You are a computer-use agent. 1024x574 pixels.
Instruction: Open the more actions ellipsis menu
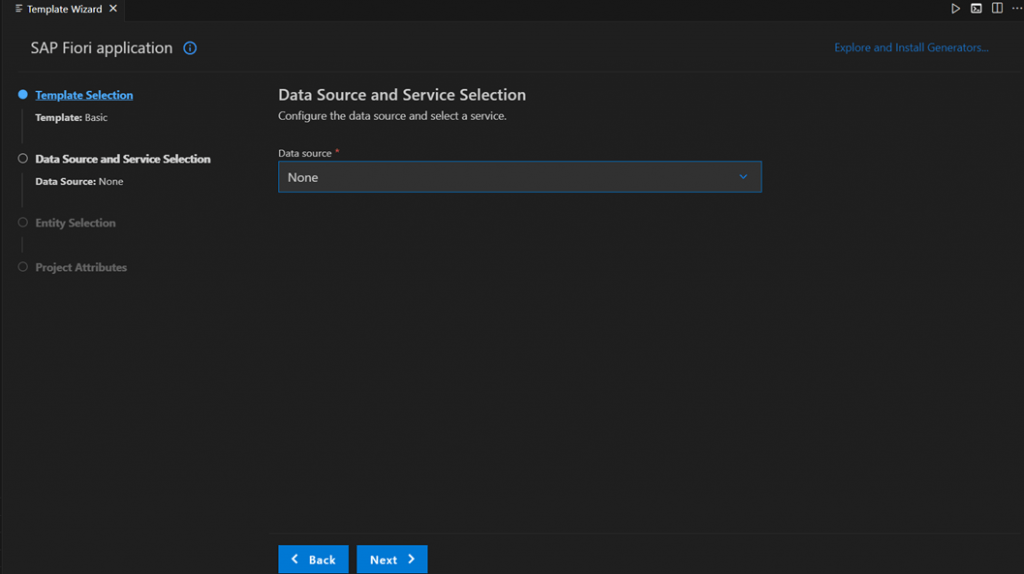coord(1017,8)
